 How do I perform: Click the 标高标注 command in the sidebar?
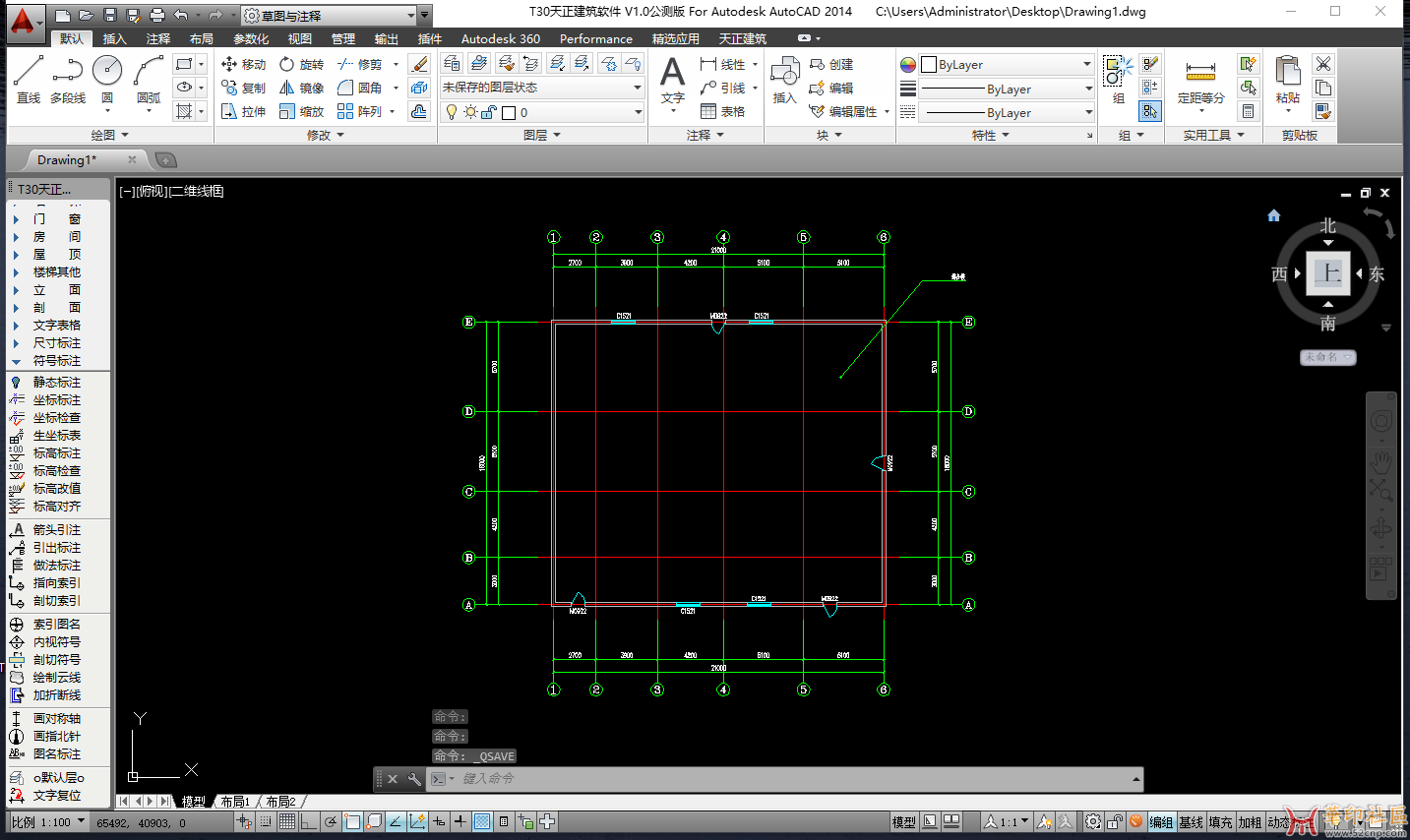coord(46,453)
